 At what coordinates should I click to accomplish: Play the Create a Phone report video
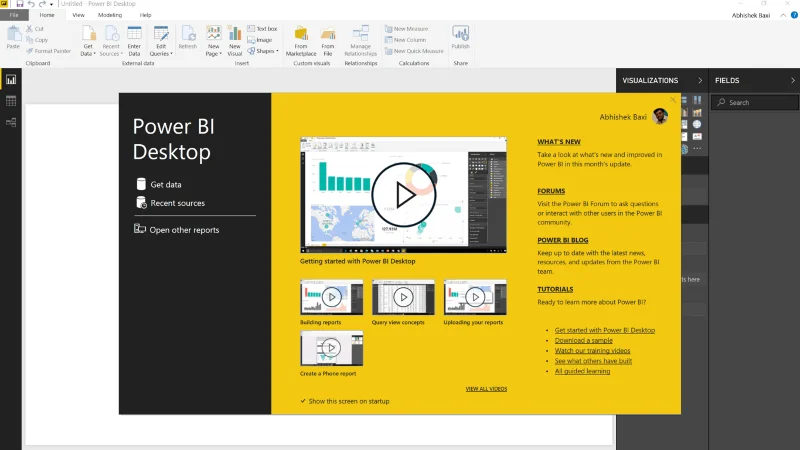(x=332, y=348)
